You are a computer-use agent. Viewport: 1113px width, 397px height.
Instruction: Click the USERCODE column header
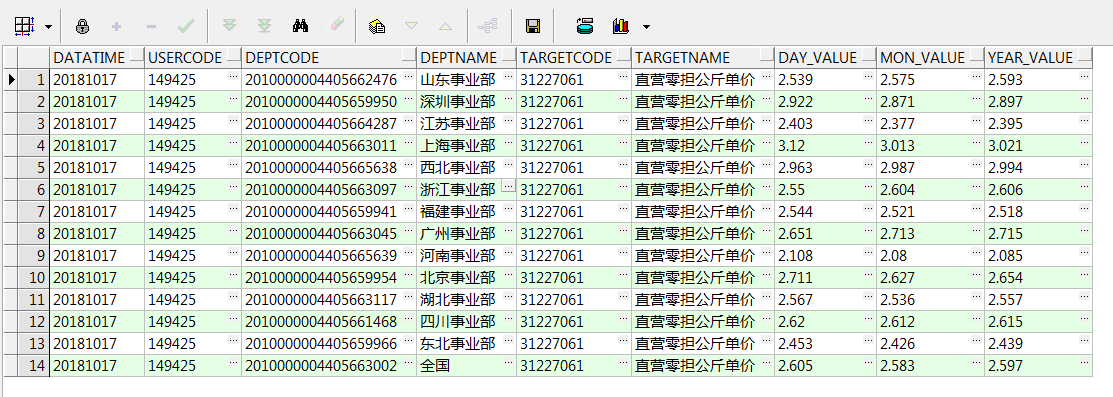[193, 58]
